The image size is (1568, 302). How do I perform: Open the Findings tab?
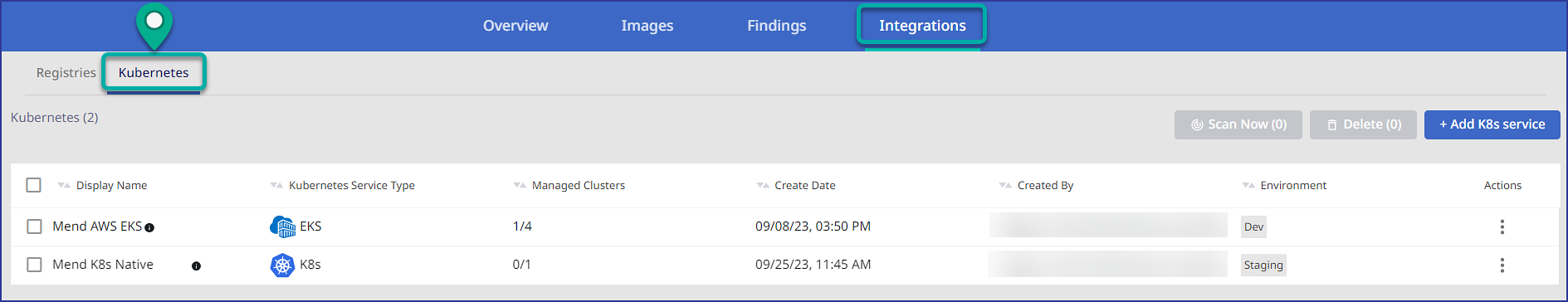pyautogui.click(x=776, y=26)
